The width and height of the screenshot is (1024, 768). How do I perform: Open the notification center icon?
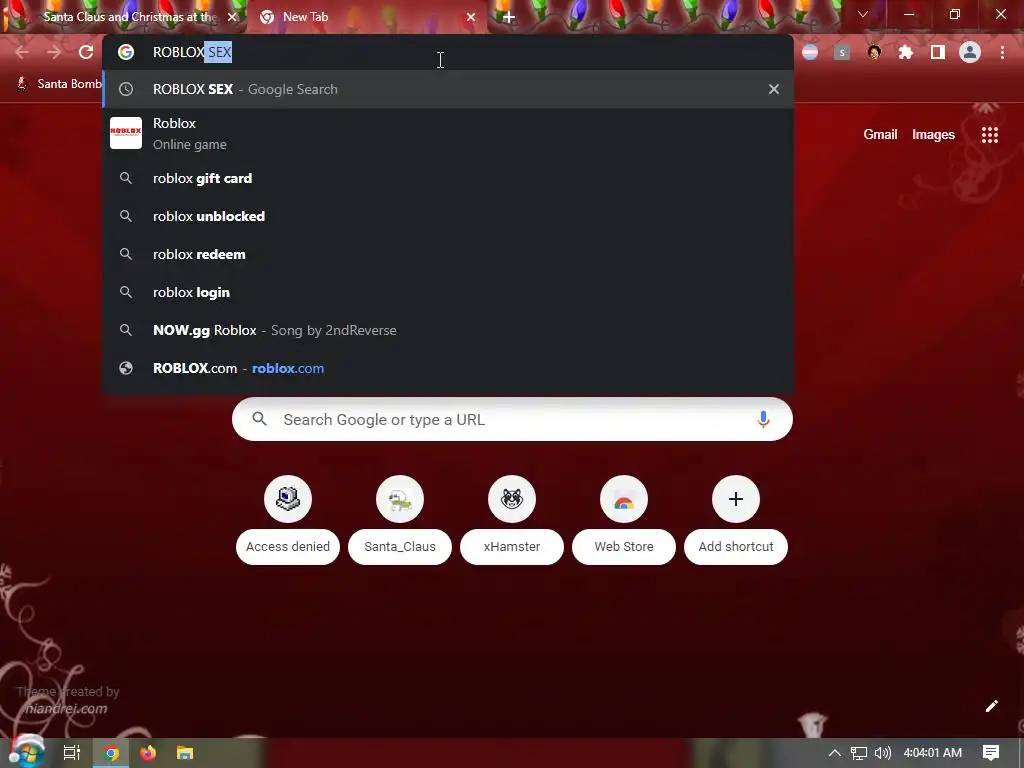click(x=991, y=753)
